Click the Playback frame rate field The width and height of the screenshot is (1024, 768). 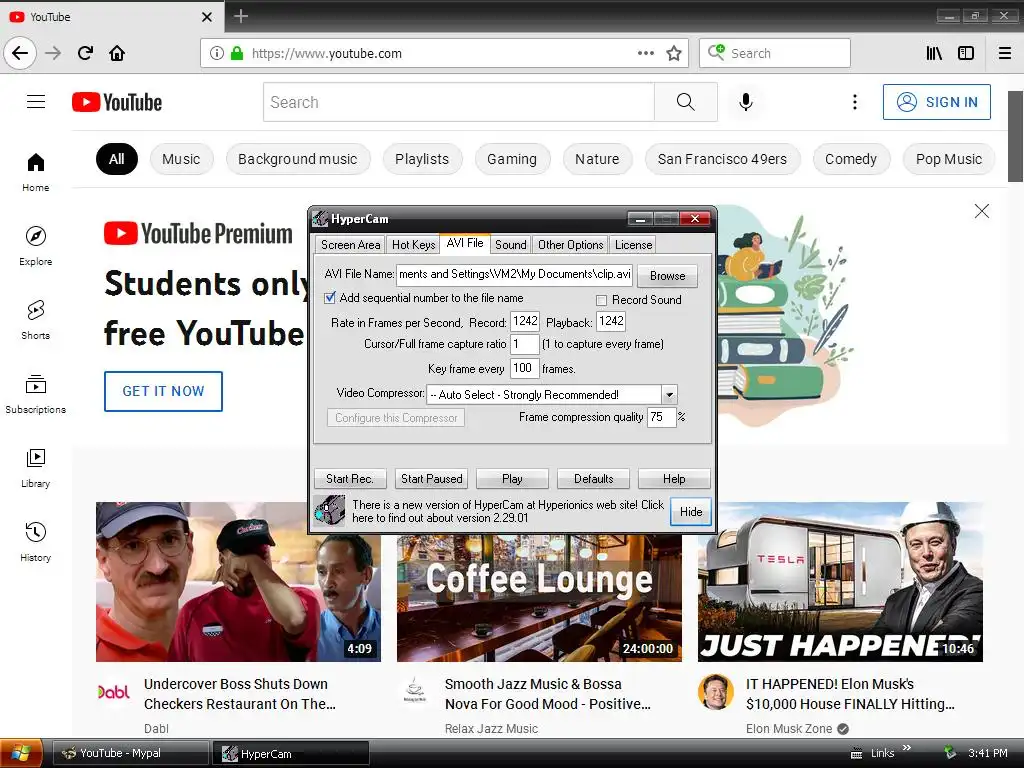(611, 321)
